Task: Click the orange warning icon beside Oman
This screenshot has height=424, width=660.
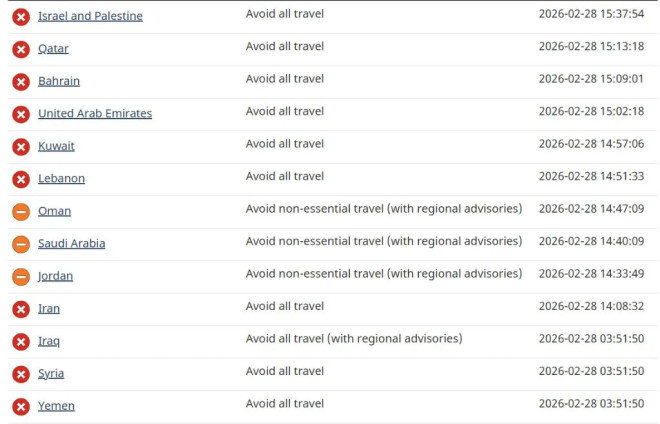Action: 21,212
